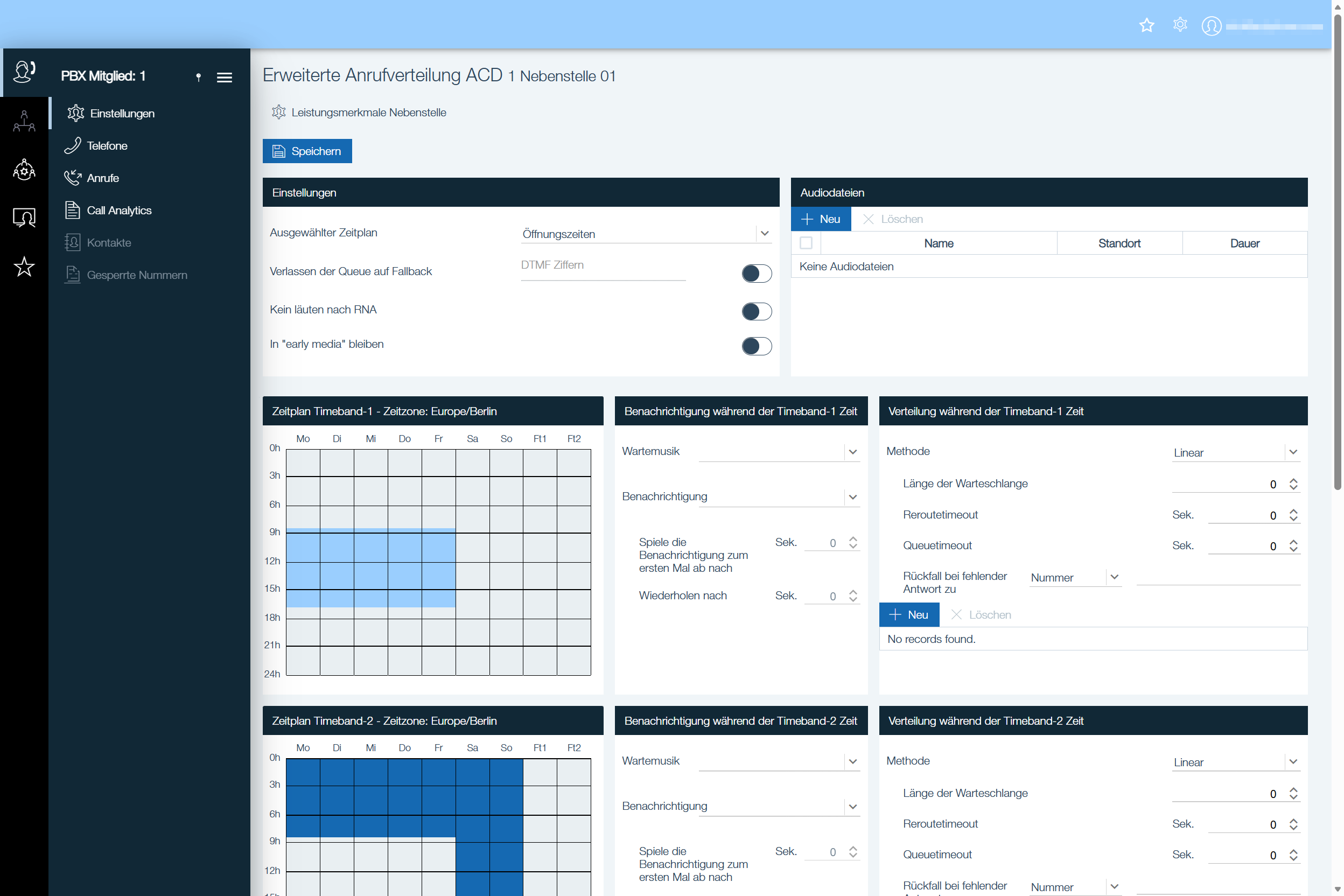The height and width of the screenshot is (896, 1344).
Task: Click Queuetimeout stepper for Timeband-2
Action: point(1293,855)
